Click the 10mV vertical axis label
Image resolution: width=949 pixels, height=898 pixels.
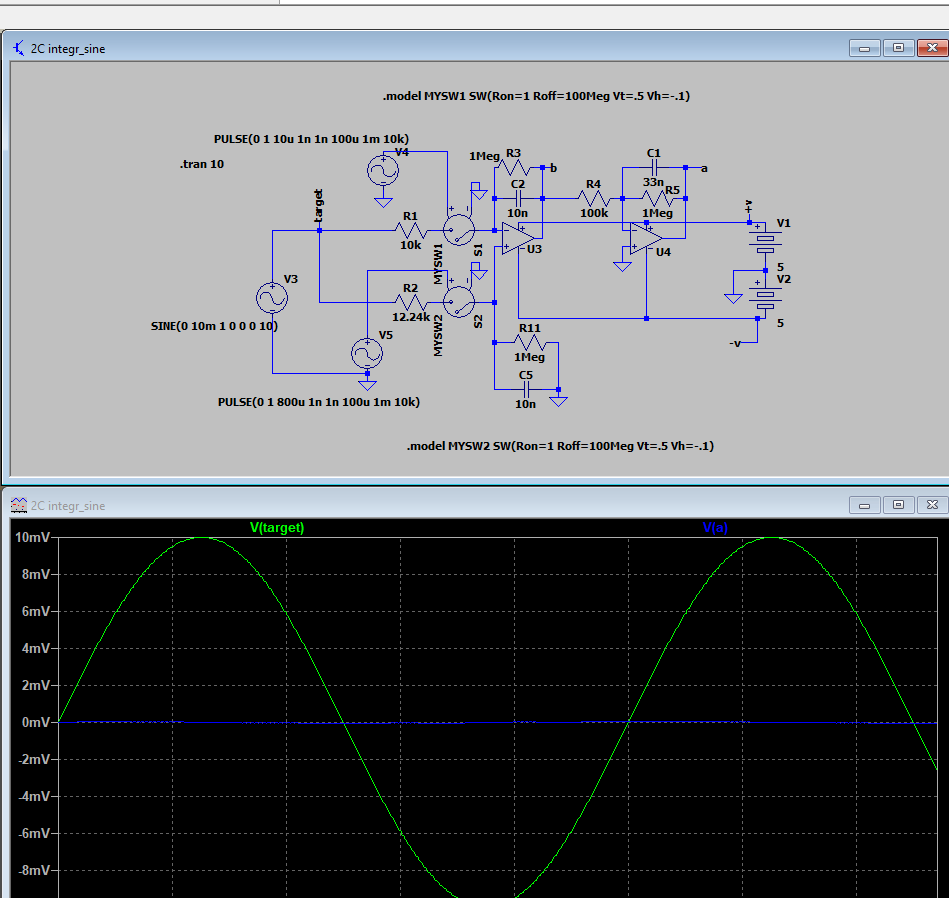tap(31, 537)
